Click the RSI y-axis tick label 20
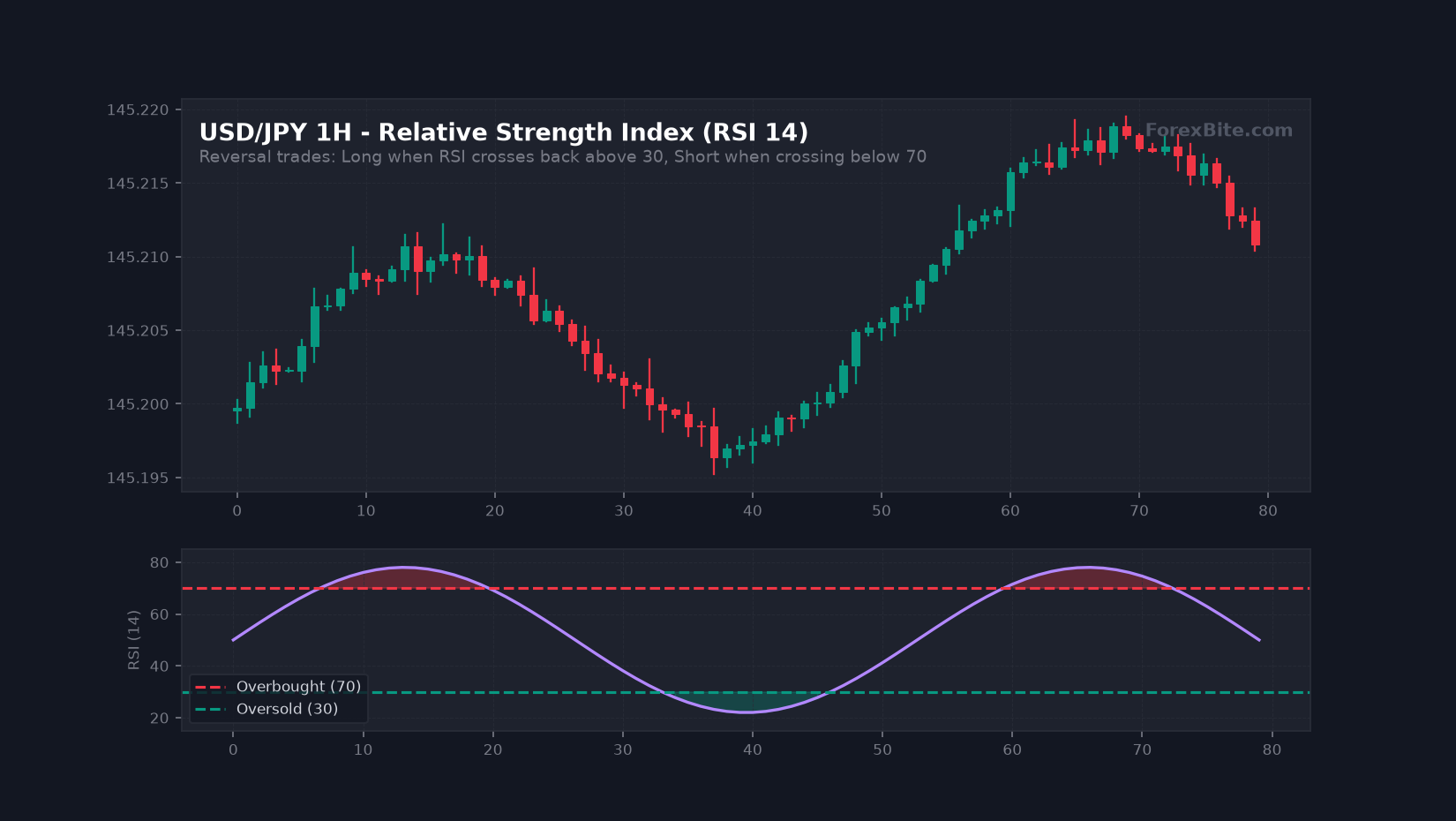1456x821 pixels. 160,719
